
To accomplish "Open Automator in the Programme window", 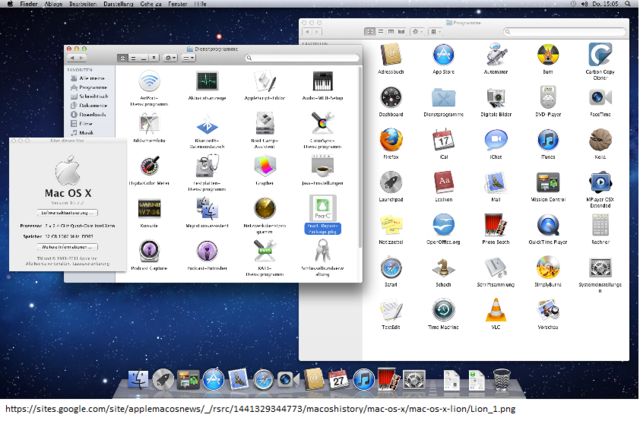I will tap(496, 54).
